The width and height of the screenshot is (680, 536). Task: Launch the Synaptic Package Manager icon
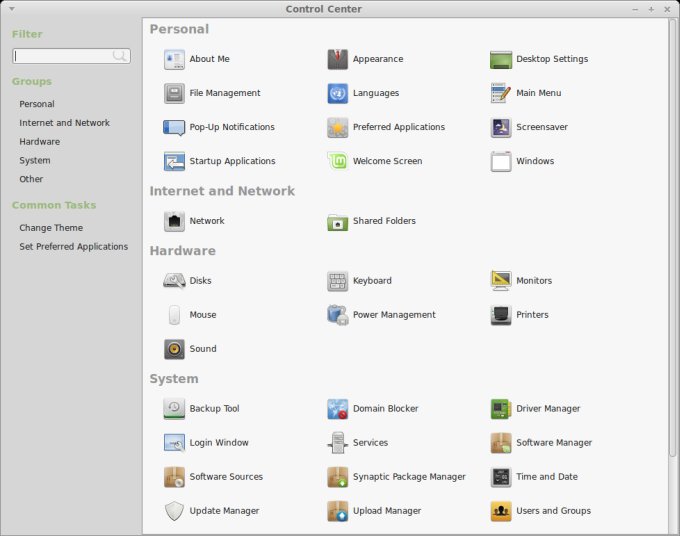point(338,477)
